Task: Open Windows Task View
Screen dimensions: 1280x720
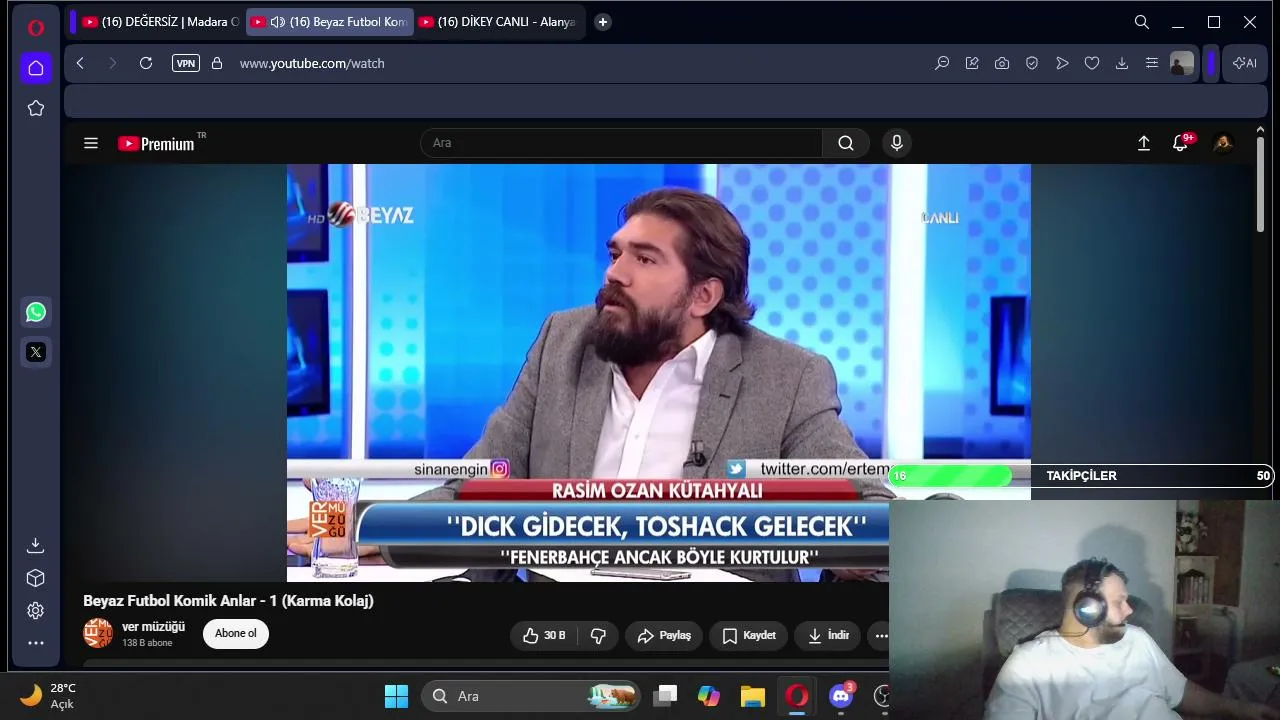Action: click(x=666, y=696)
